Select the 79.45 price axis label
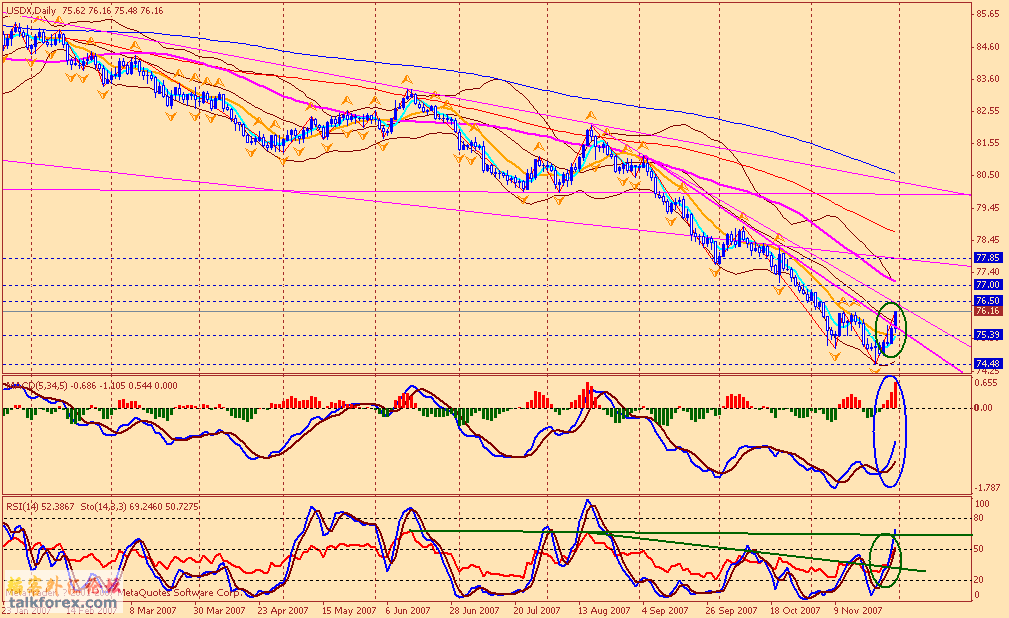The height and width of the screenshot is (618, 1009). pos(988,208)
